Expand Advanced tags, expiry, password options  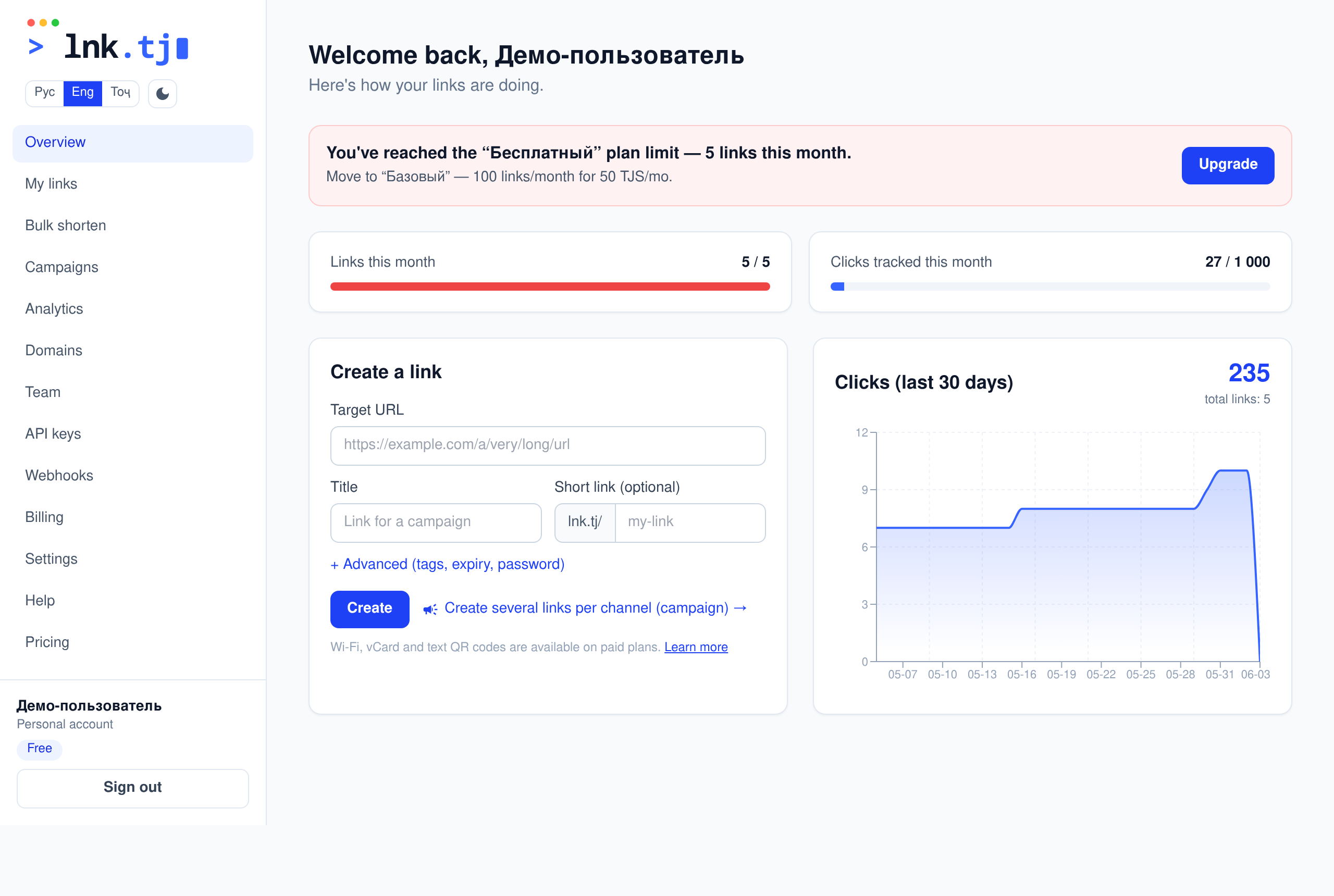pos(448,564)
